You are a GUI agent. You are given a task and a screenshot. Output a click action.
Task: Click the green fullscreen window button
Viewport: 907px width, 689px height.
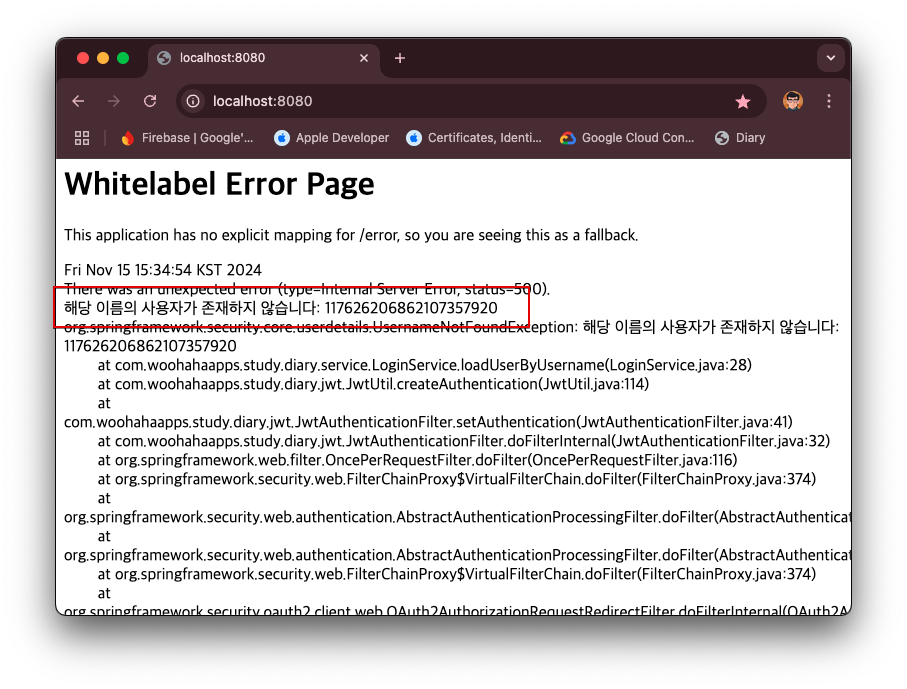123,58
